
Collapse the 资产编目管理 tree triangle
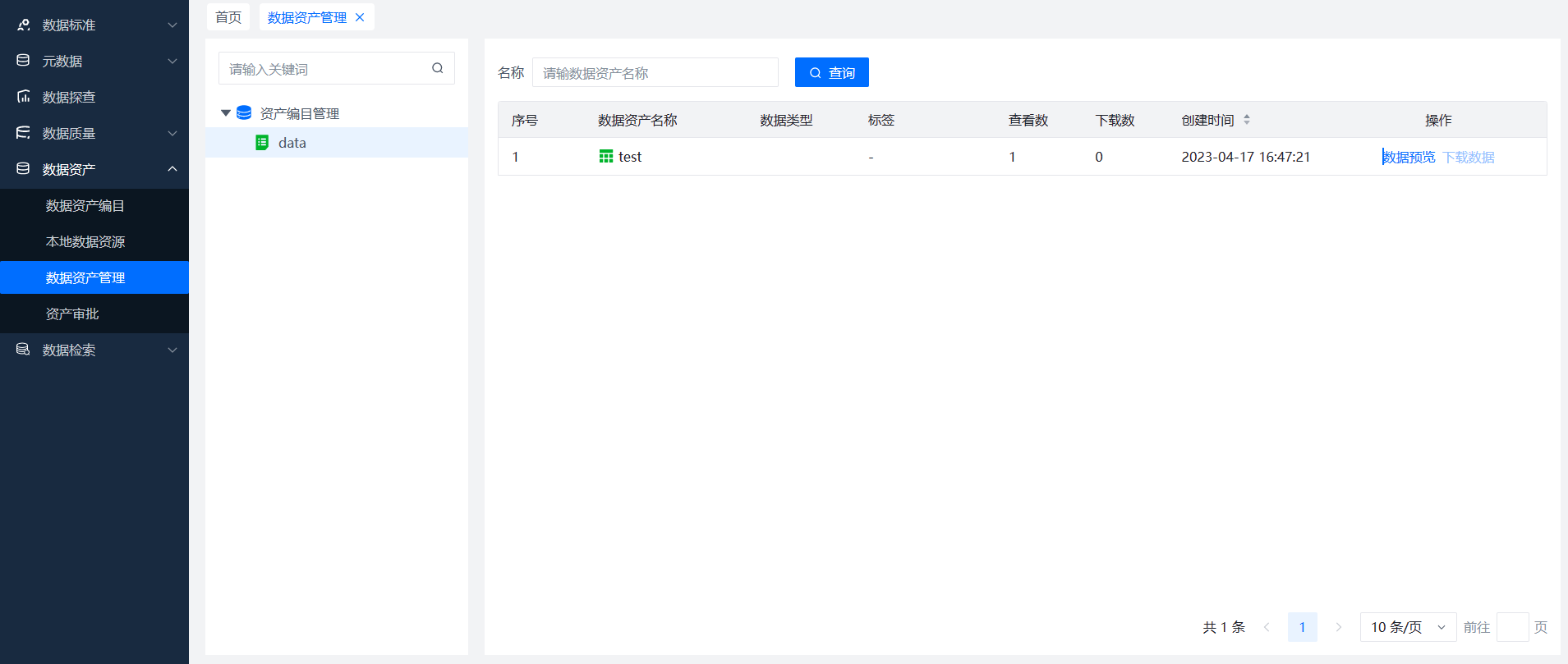pos(226,113)
